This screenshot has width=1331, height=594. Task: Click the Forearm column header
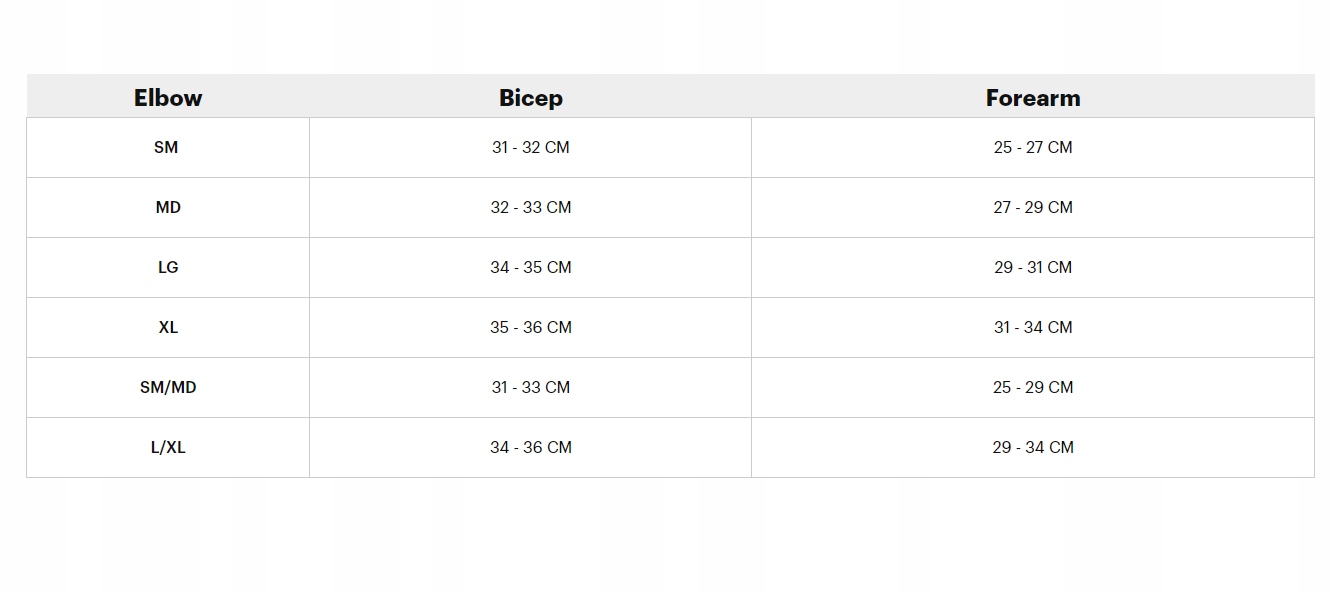point(1033,98)
